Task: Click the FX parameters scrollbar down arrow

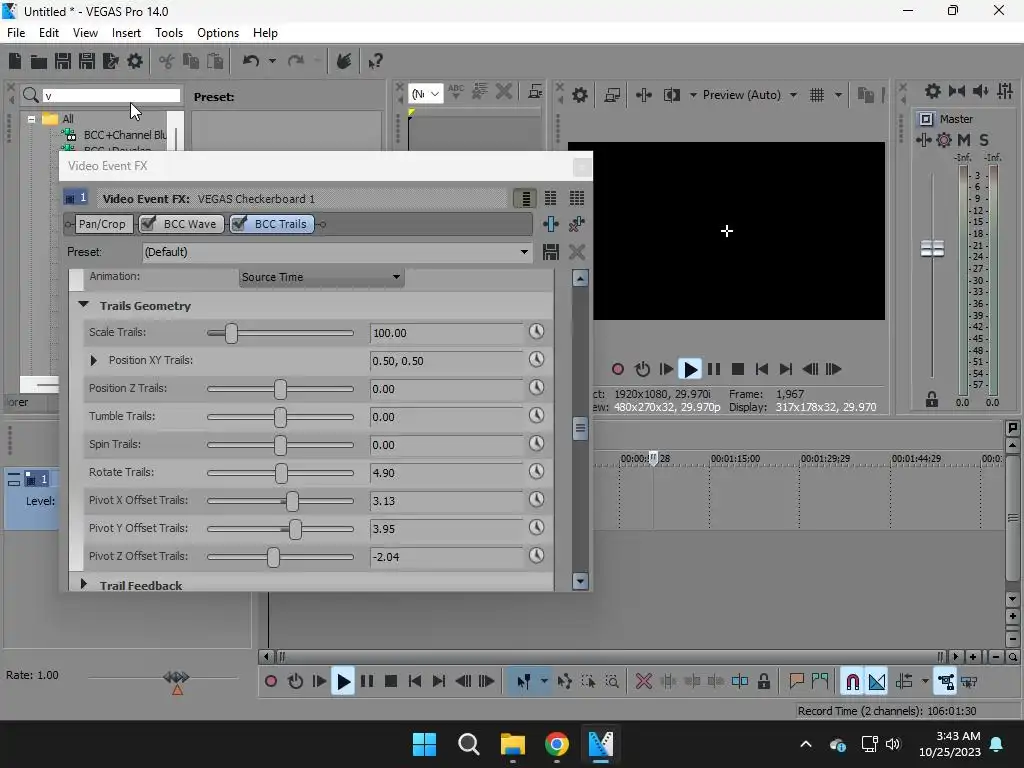Action: [580, 581]
